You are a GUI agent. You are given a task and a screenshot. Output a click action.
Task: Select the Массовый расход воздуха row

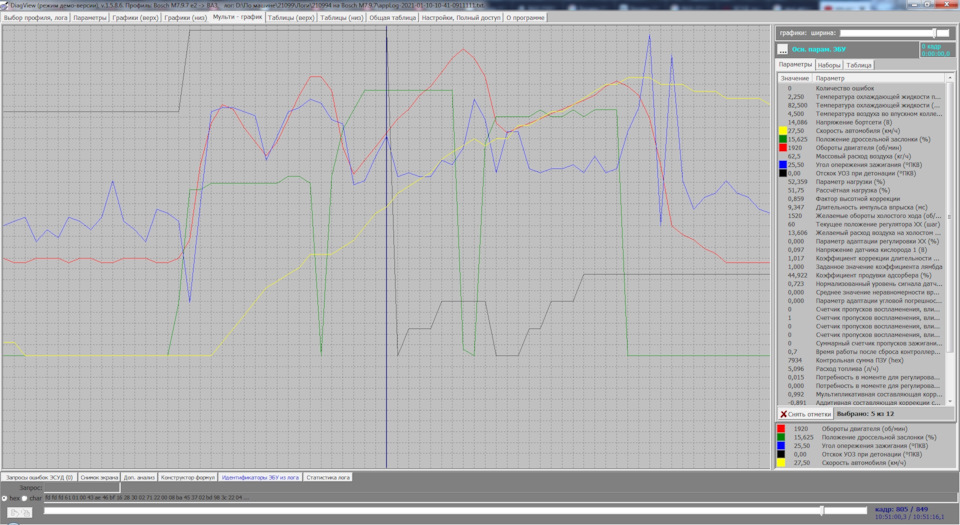tap(862, 156)
